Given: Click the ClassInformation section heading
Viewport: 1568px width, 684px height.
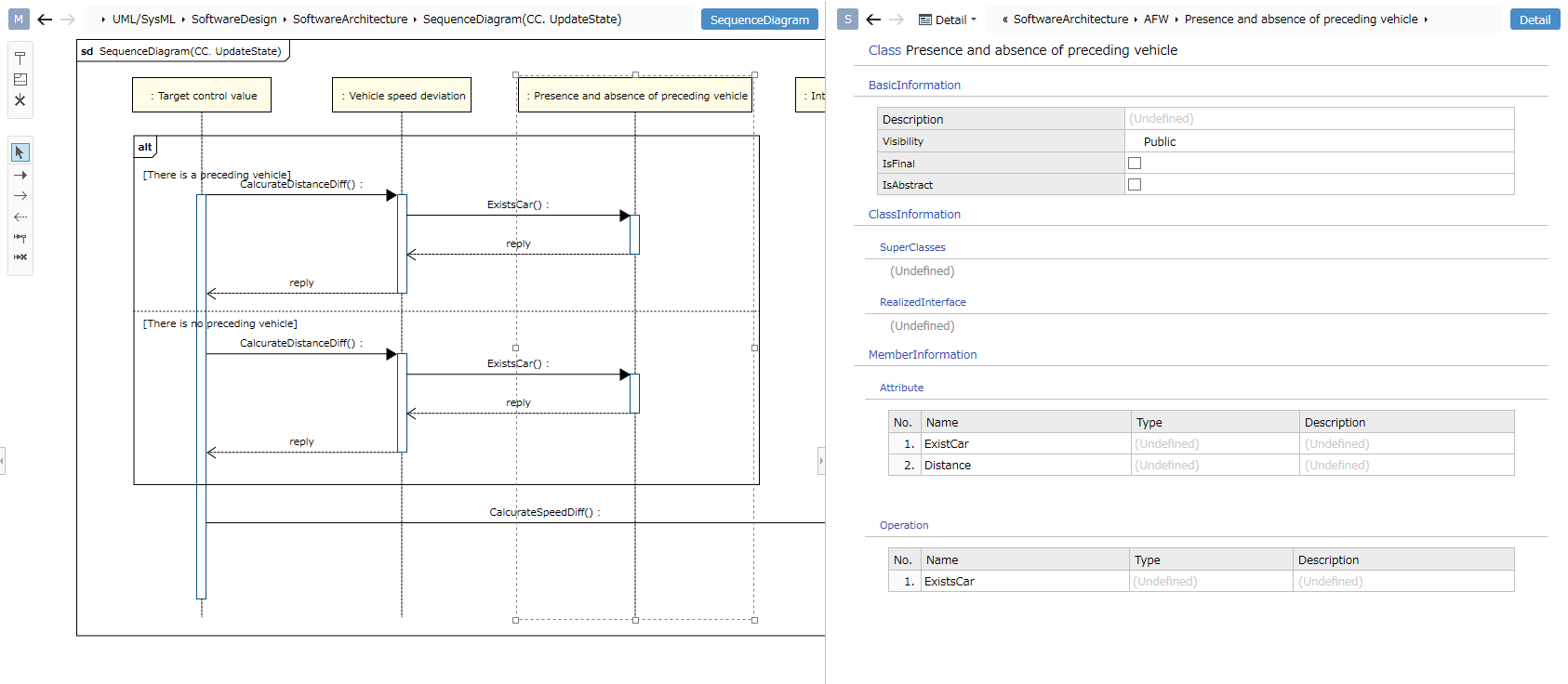Looking at the screenshot, I should click(x=914, y=215).
